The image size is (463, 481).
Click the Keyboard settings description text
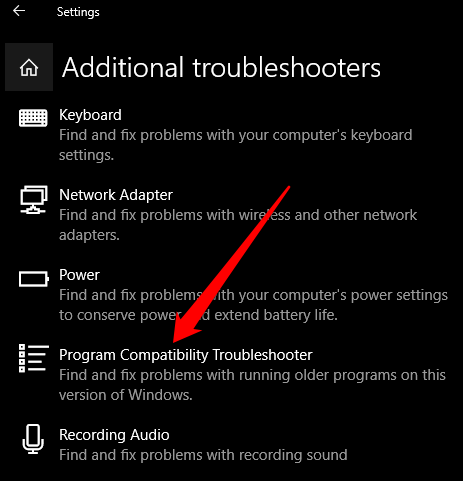tap(236, 145)
